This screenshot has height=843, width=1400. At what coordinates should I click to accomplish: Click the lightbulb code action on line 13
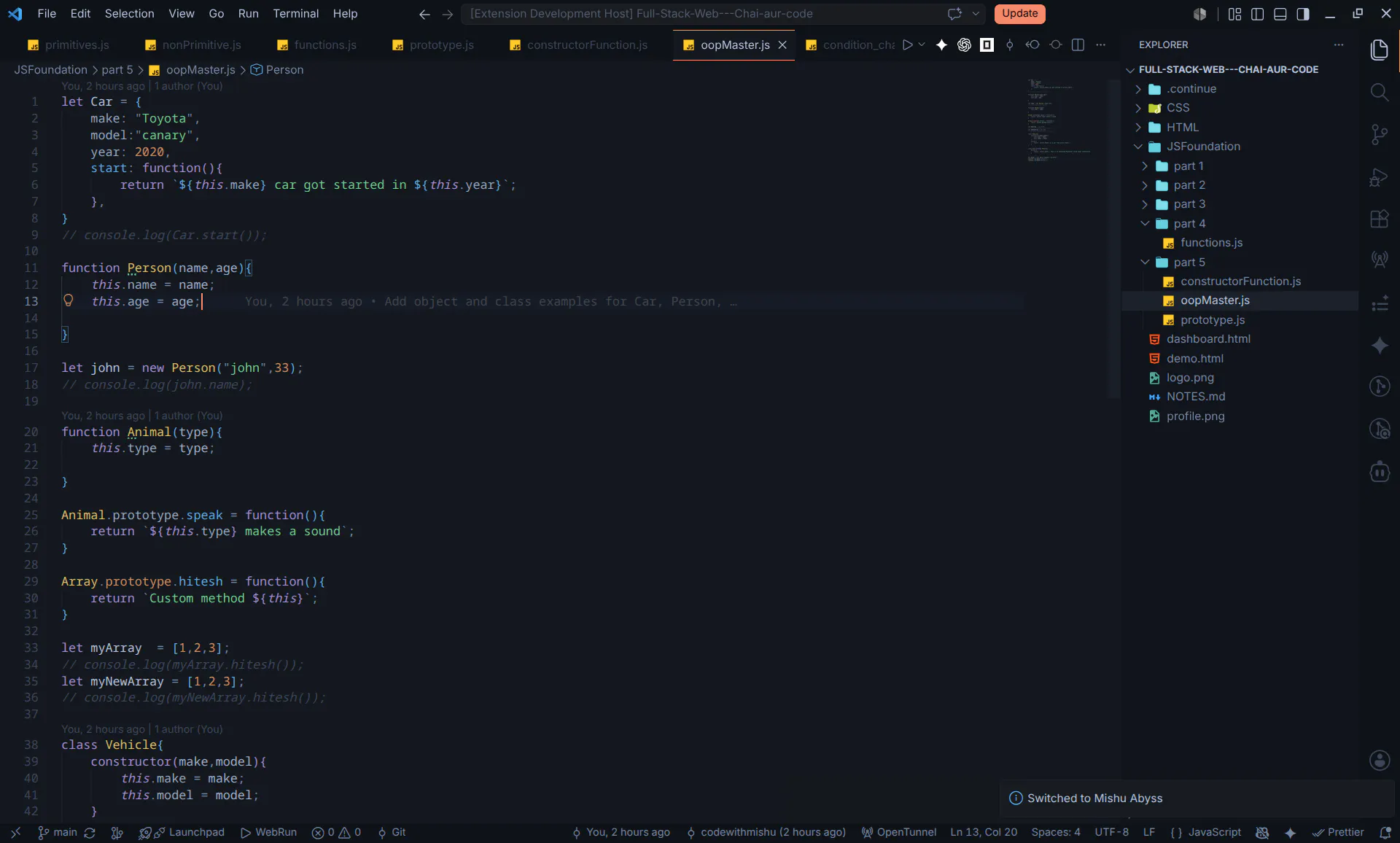pyautogui.click(x=69, y=300)
